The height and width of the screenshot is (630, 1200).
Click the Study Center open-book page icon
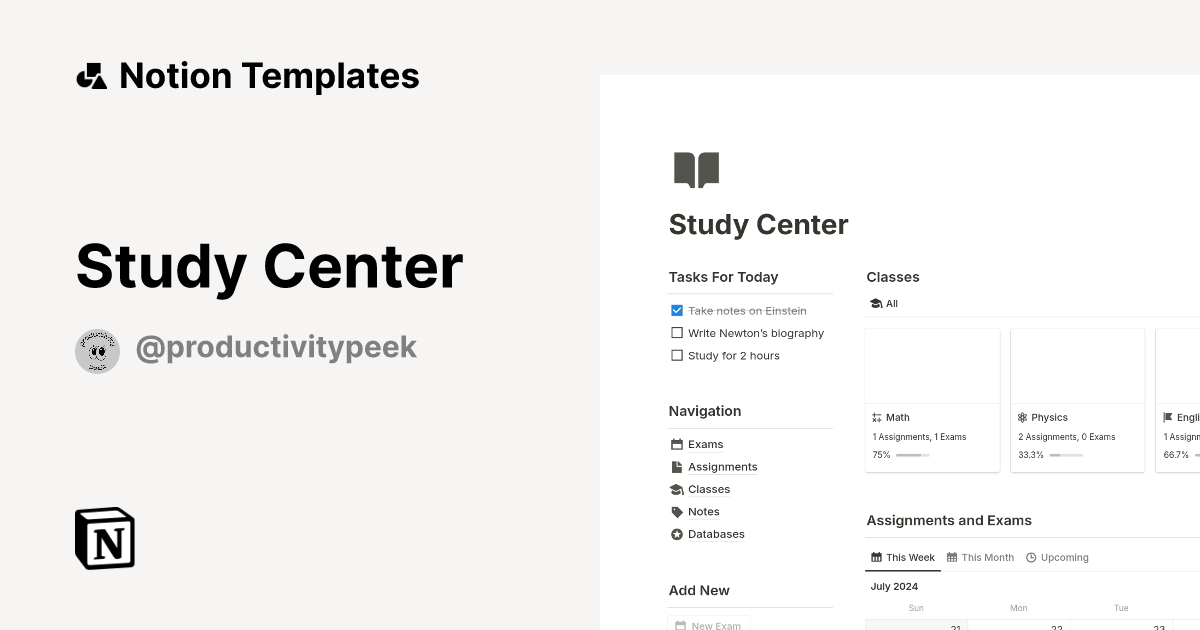(x=696, y=169)
